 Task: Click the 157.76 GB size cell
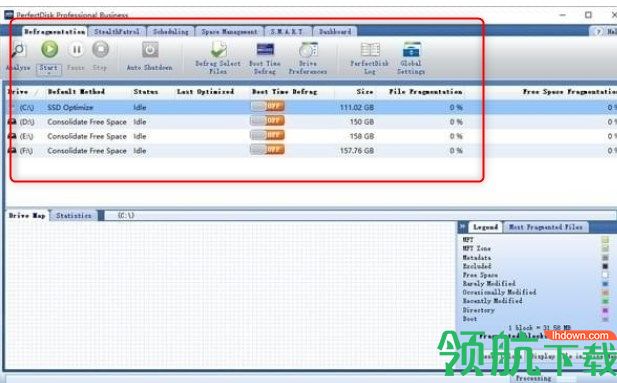[x=357, y=151]
